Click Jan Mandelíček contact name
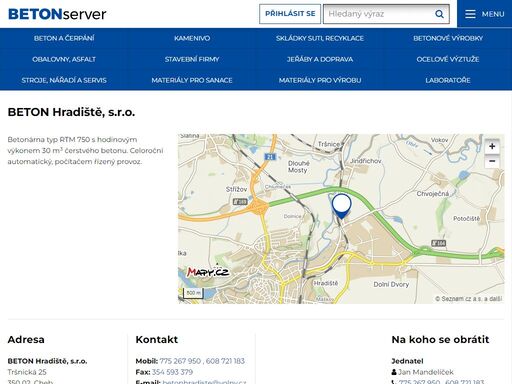The image size is (512, 384). pos(426,372)
